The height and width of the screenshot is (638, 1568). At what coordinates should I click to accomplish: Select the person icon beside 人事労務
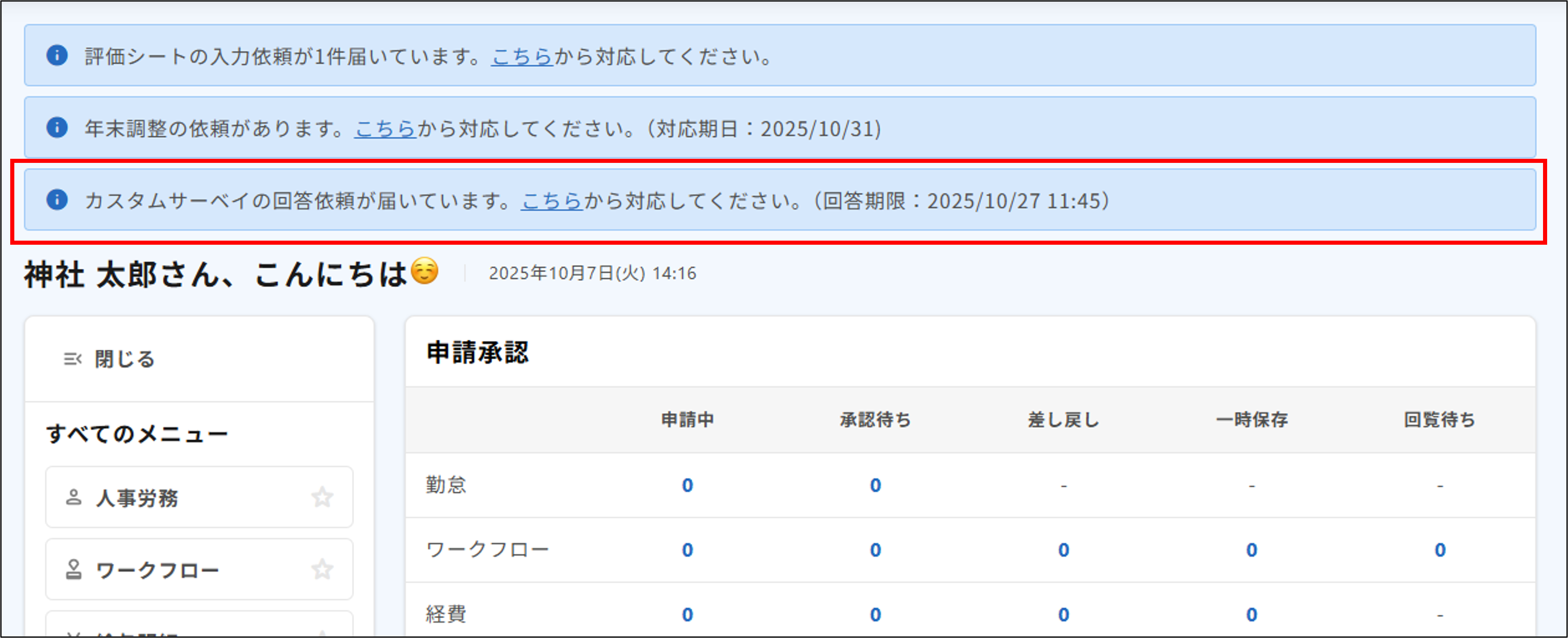coord(74,497)
